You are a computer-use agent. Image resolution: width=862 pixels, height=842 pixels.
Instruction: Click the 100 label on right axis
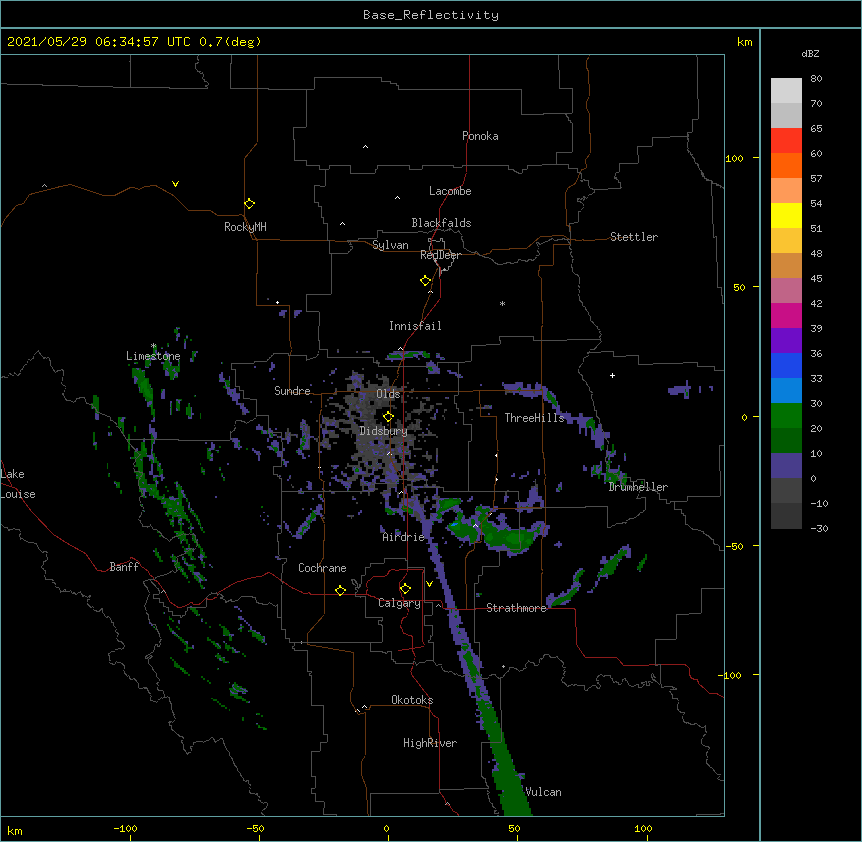click(x=734, y=158)
